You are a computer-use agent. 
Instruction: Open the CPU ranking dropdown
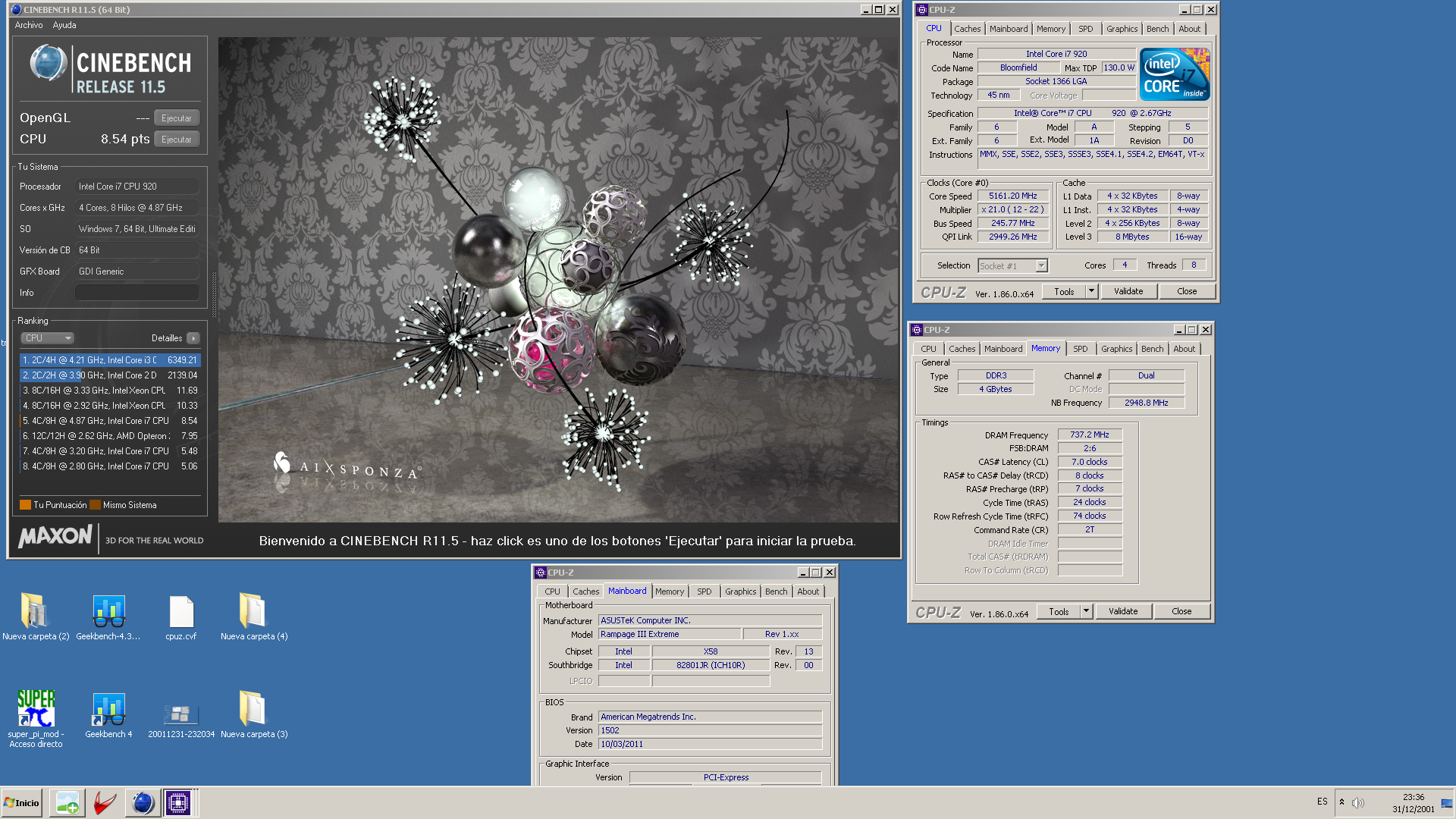(x=47, y=338)
